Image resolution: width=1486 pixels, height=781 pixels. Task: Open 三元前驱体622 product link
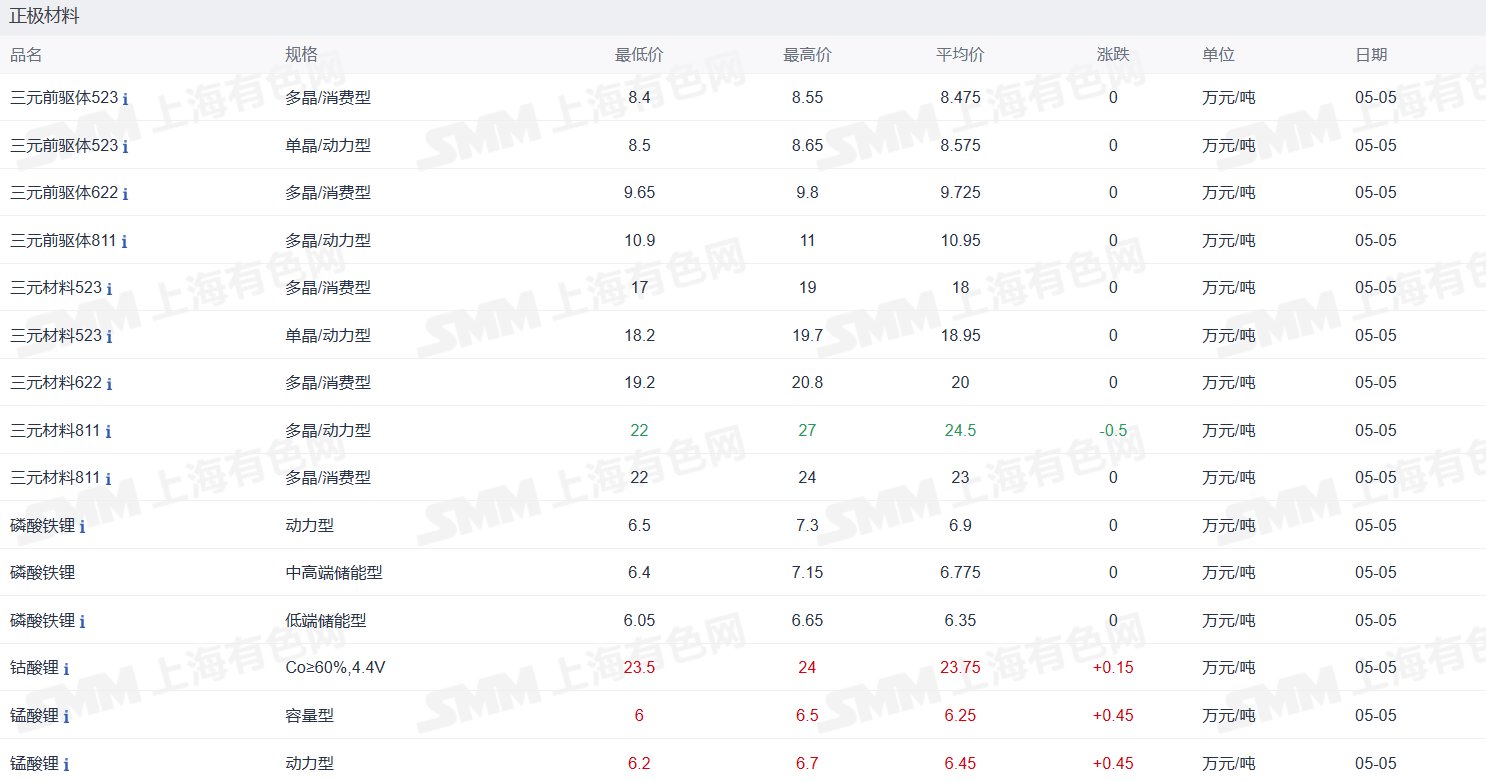pos(64,193)
